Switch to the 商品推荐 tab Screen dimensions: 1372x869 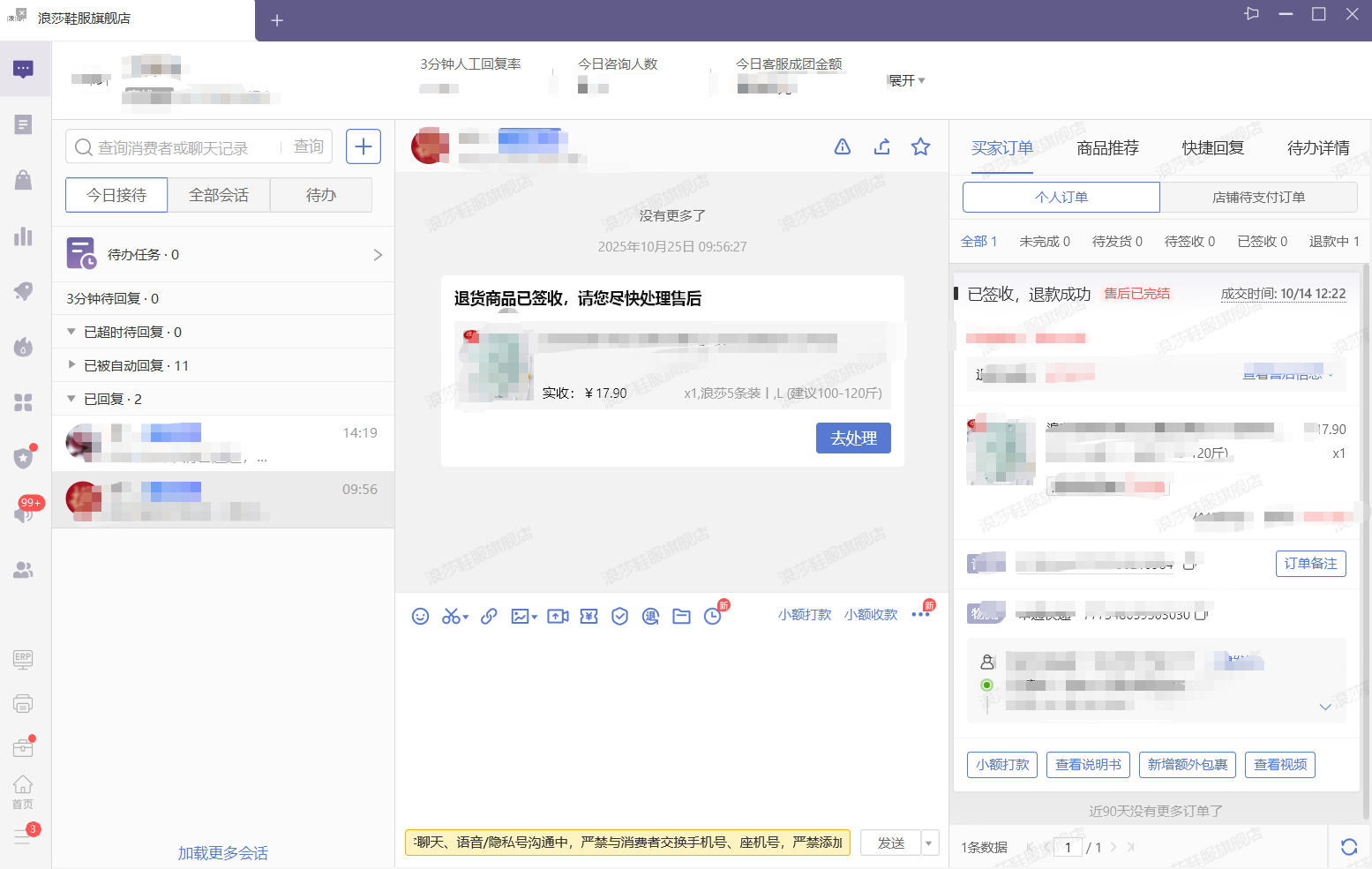click(x=1107, y=148)
